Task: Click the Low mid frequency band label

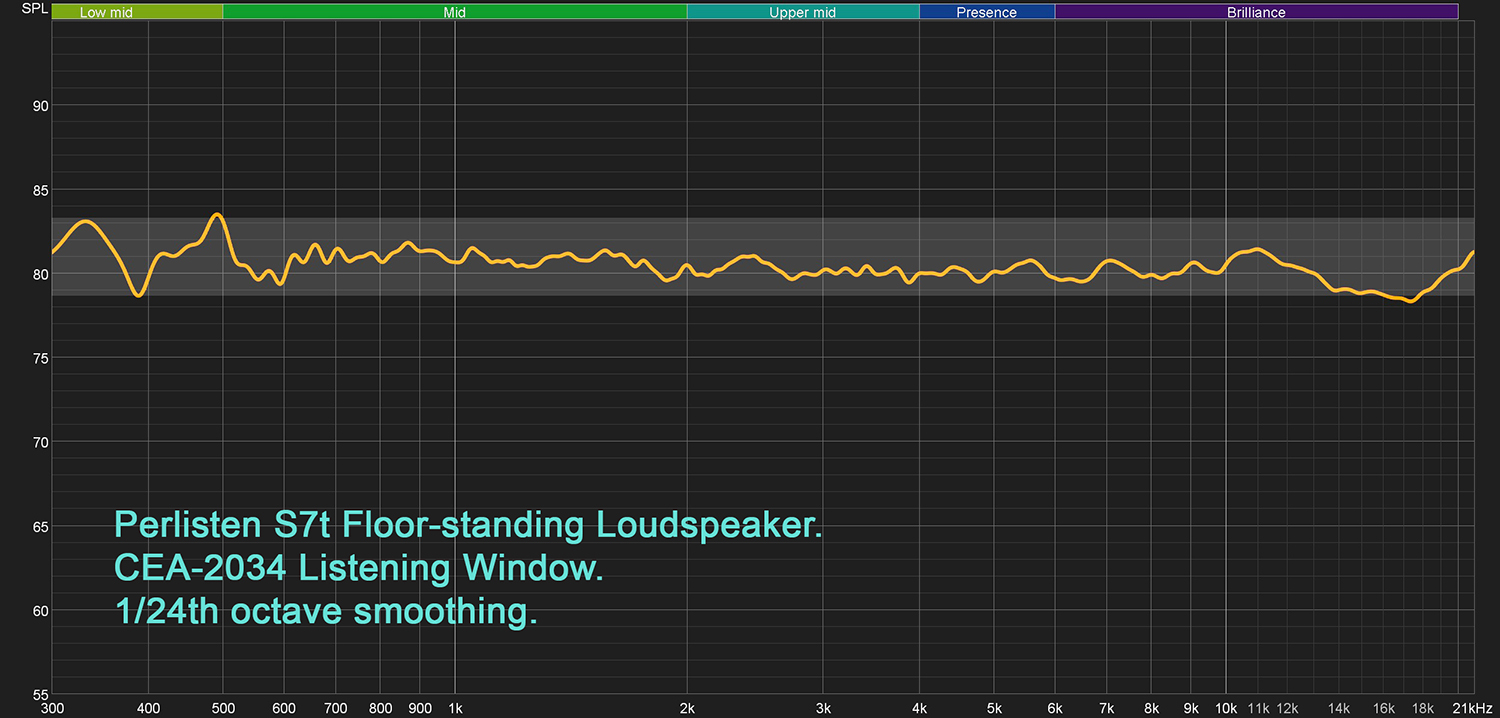Action: [x=106, y=13]
